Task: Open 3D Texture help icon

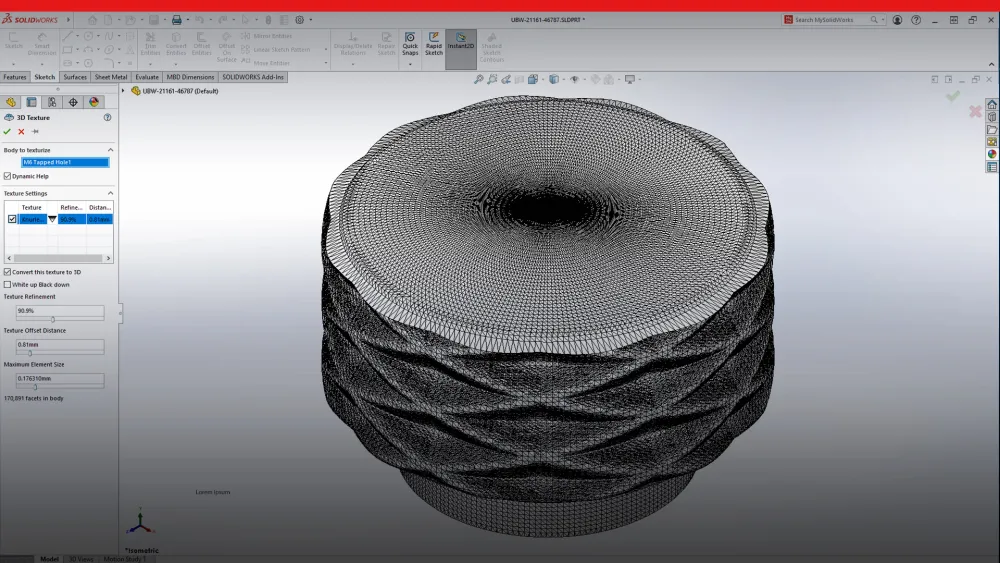Action: pyautogui.click(x=107, y=117)
